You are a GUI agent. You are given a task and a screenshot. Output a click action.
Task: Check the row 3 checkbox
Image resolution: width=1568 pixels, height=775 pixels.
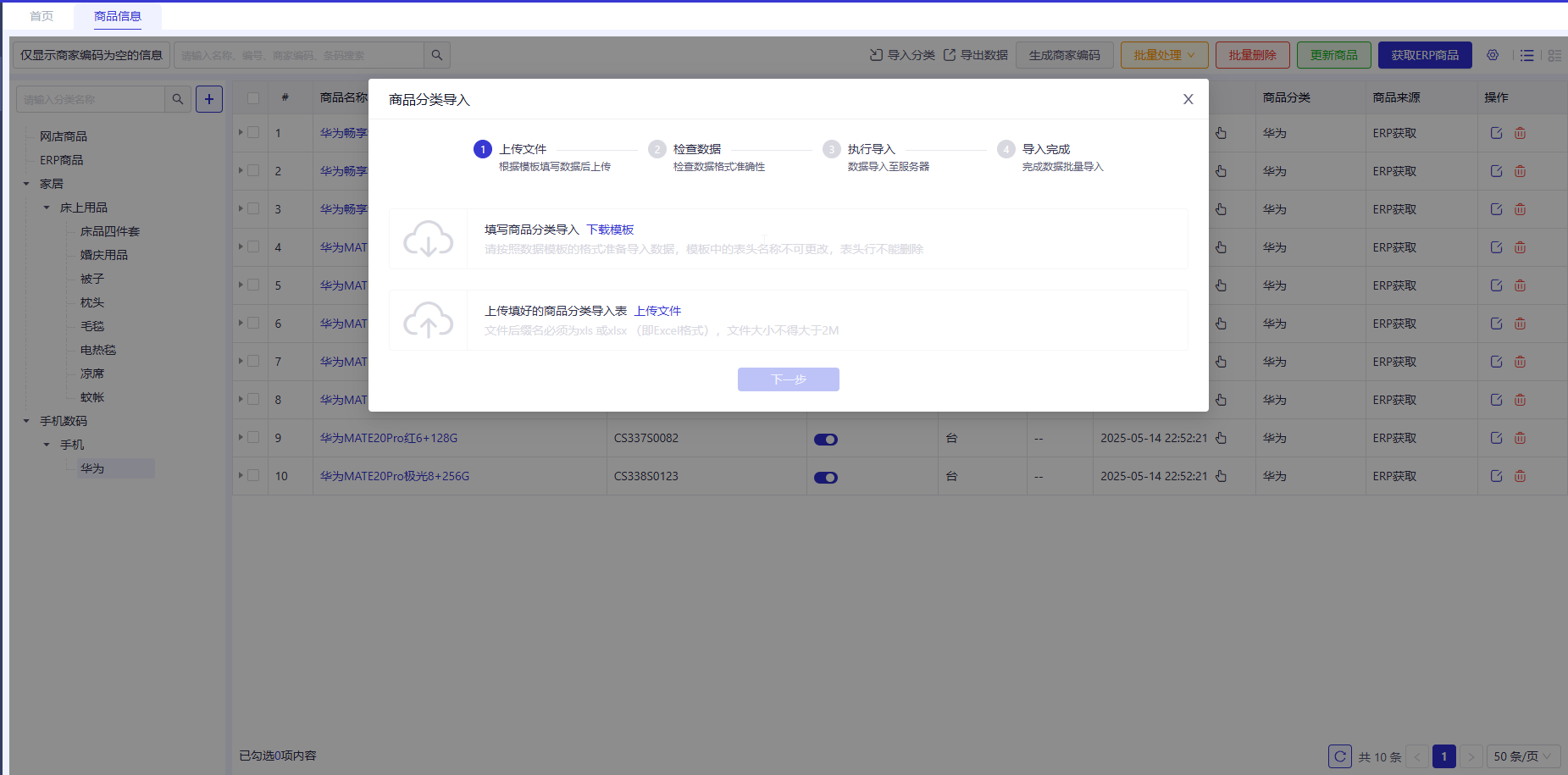click(x=253, y=209)
